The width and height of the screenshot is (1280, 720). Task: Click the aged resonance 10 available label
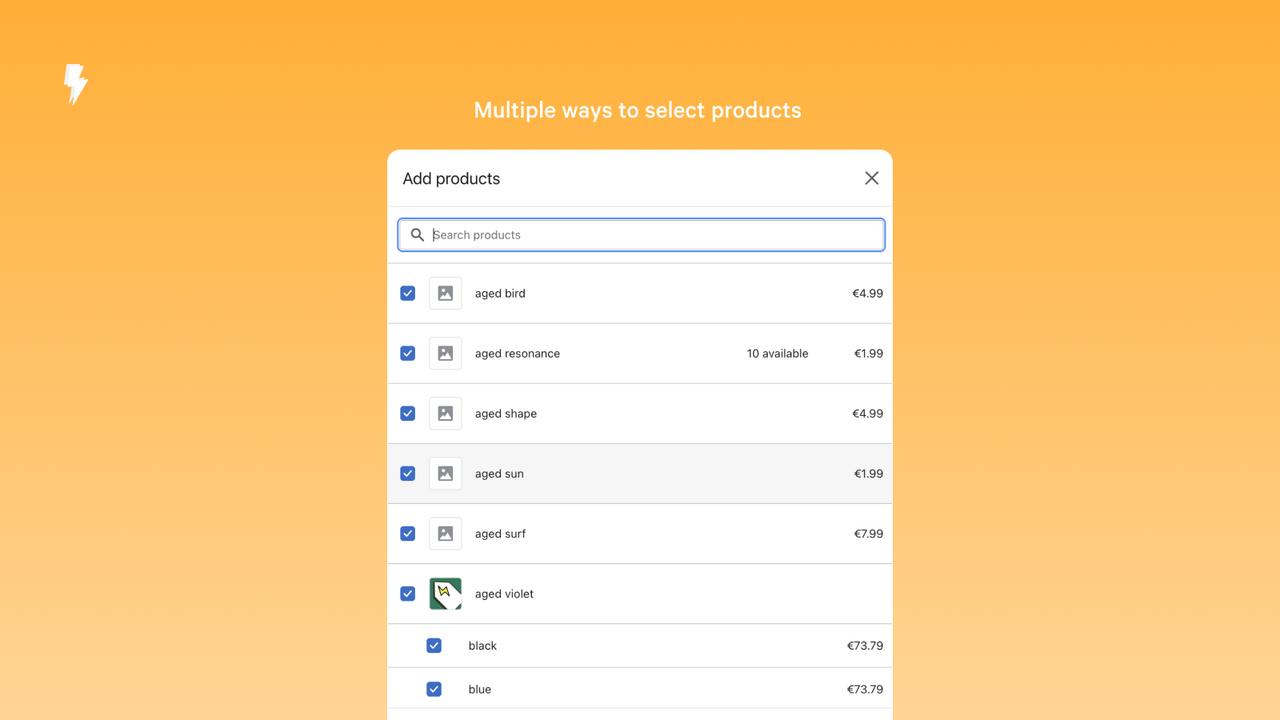(x=777, y=353)
